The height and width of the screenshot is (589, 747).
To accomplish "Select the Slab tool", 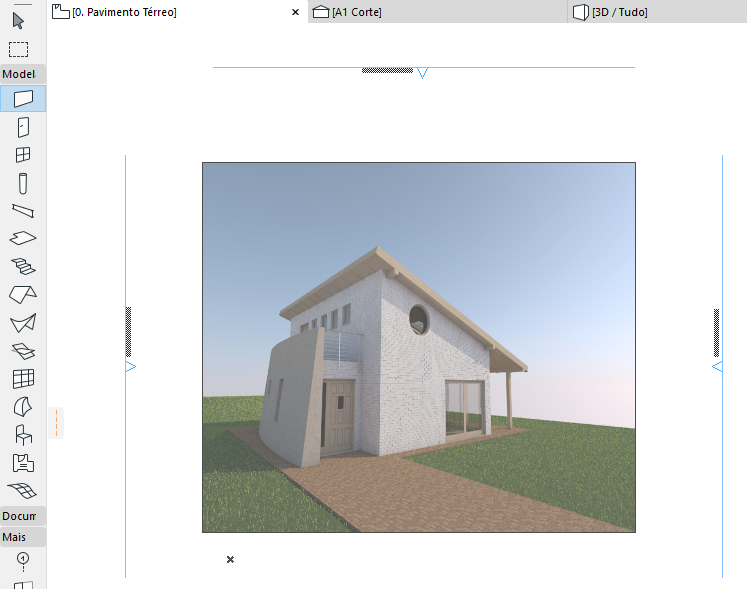I will pos(23,238).
